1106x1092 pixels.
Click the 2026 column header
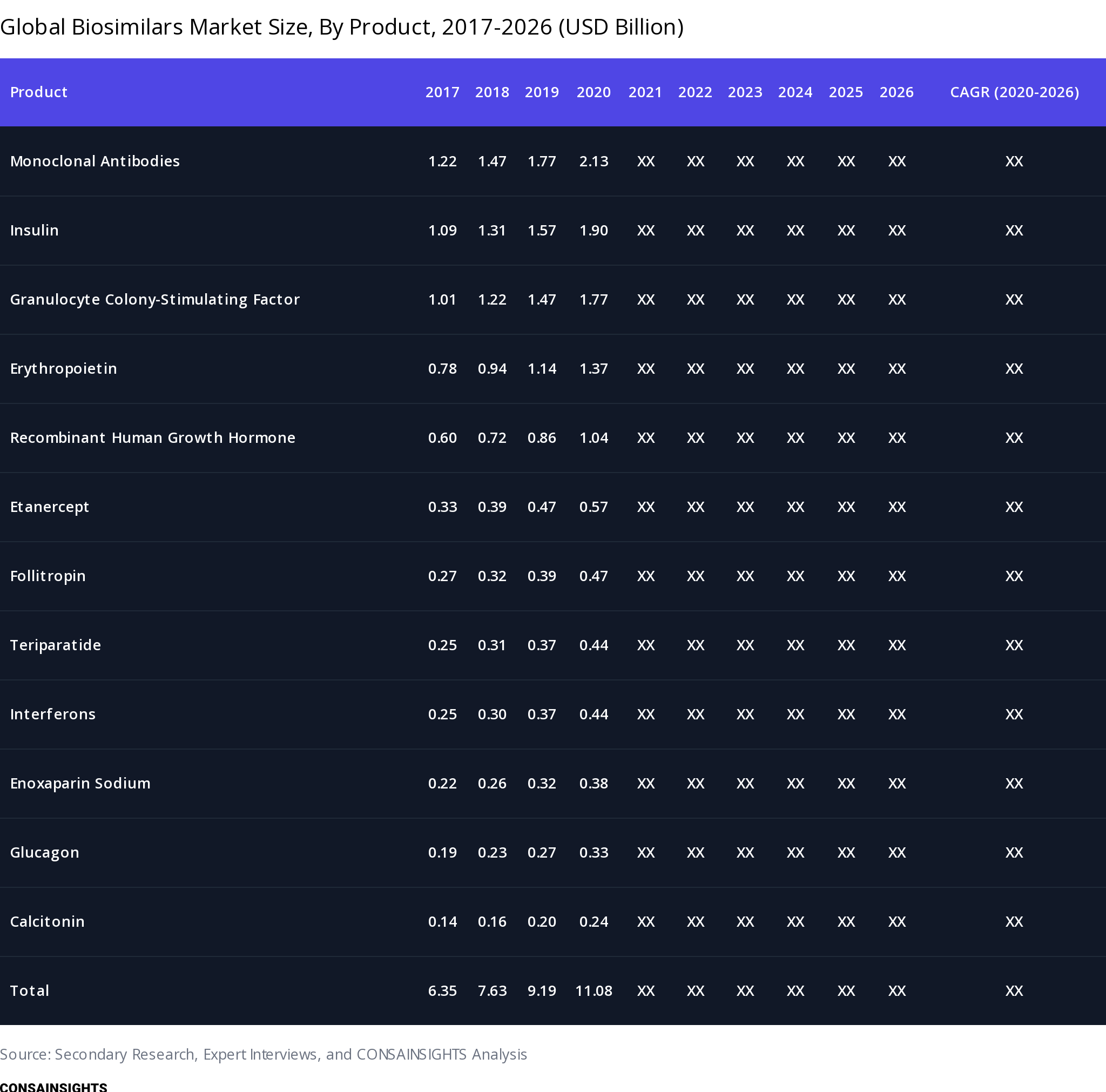[x=896, y=92]
